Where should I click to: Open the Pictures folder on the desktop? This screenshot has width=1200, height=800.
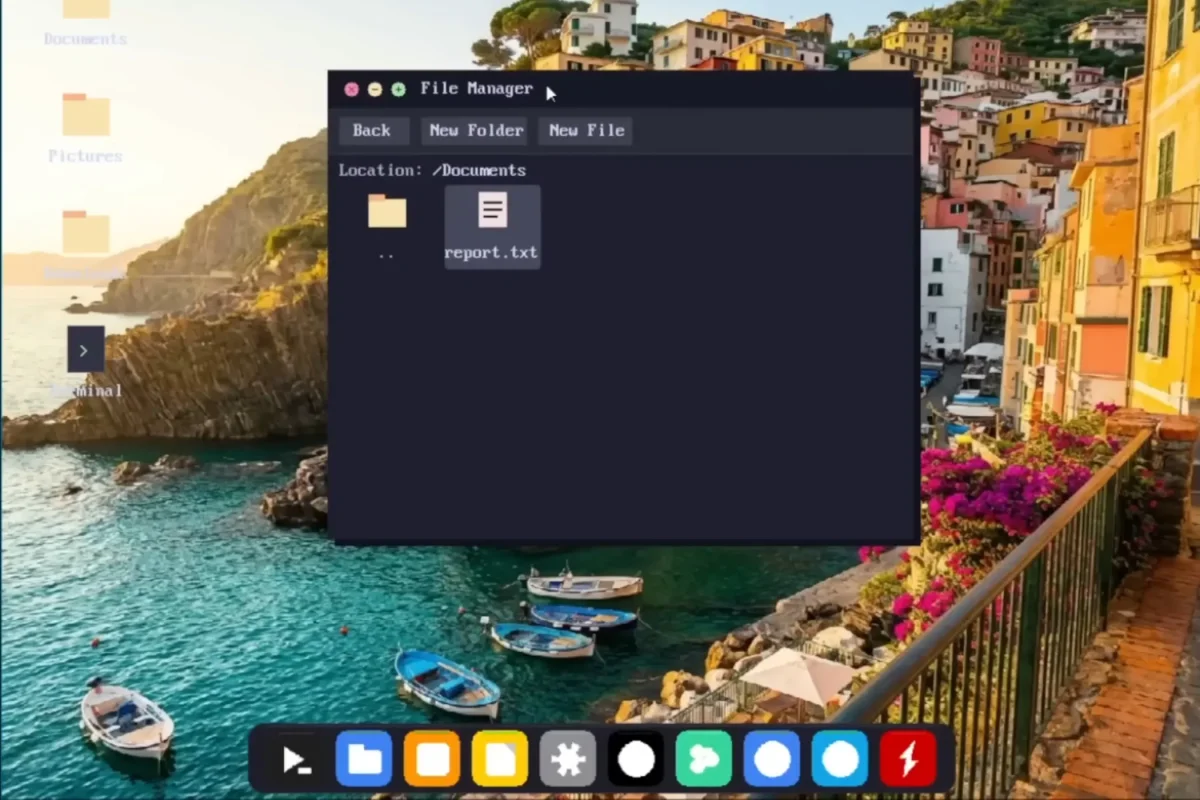tap(84, 118)
